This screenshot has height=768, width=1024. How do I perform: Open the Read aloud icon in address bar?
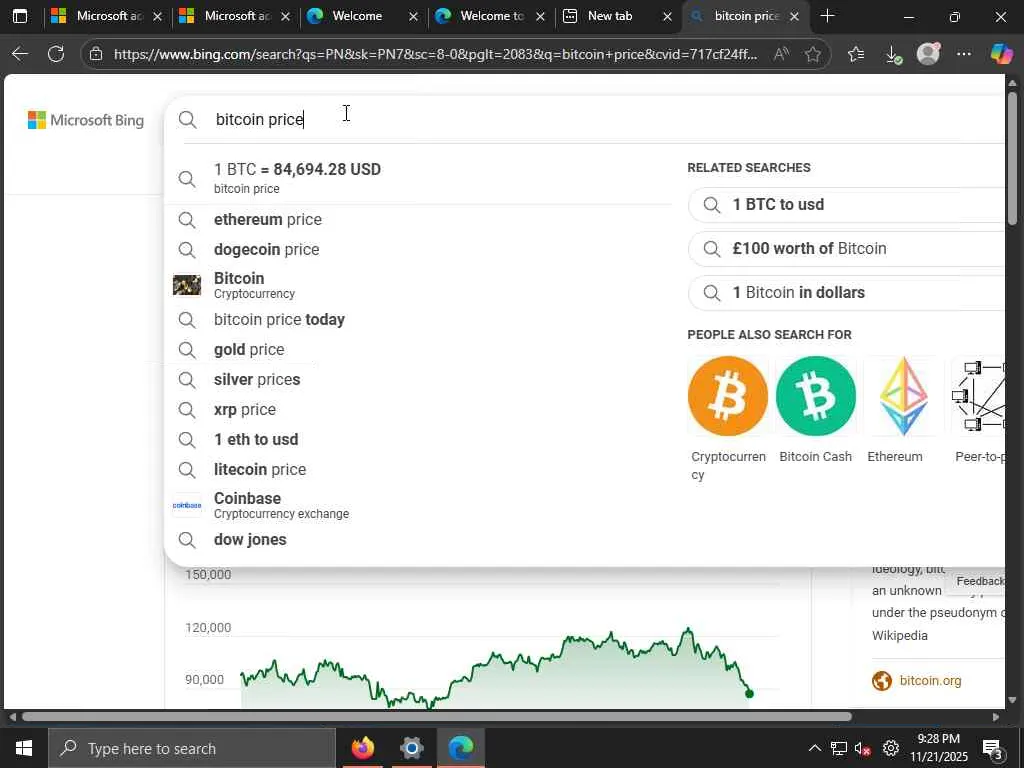[x=781, y=54]
